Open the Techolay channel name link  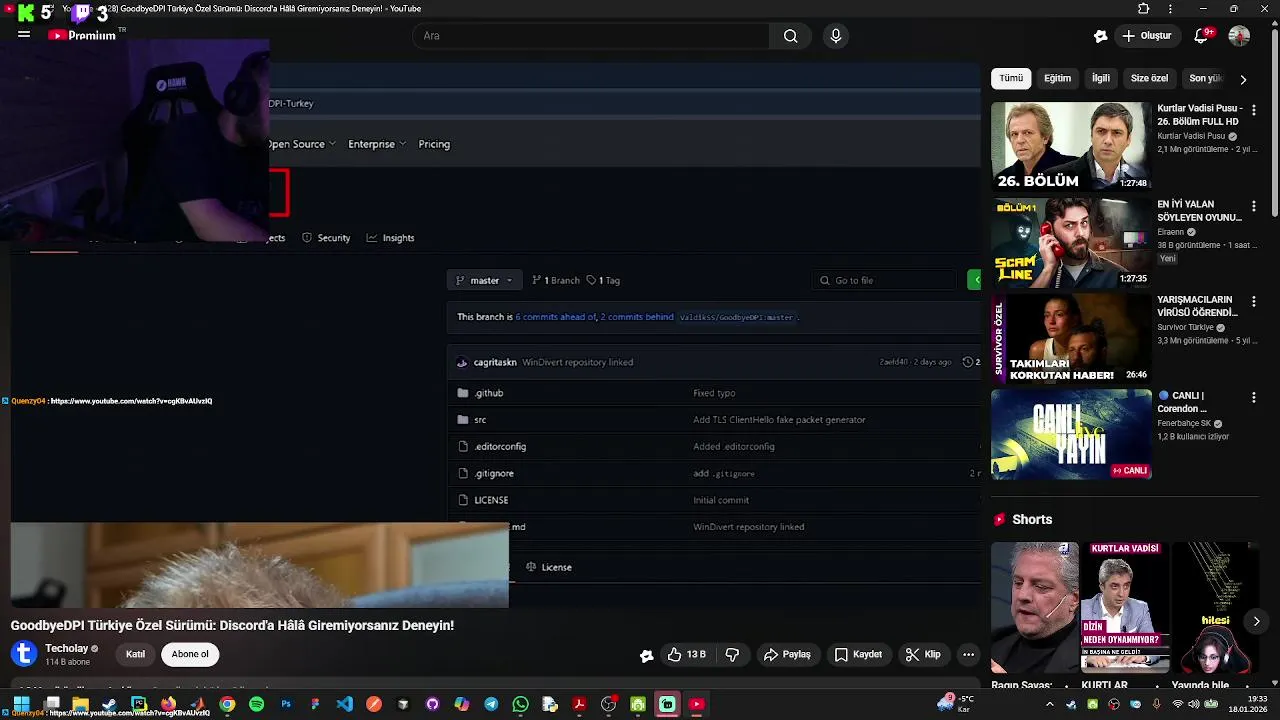[x=66, y=648]
